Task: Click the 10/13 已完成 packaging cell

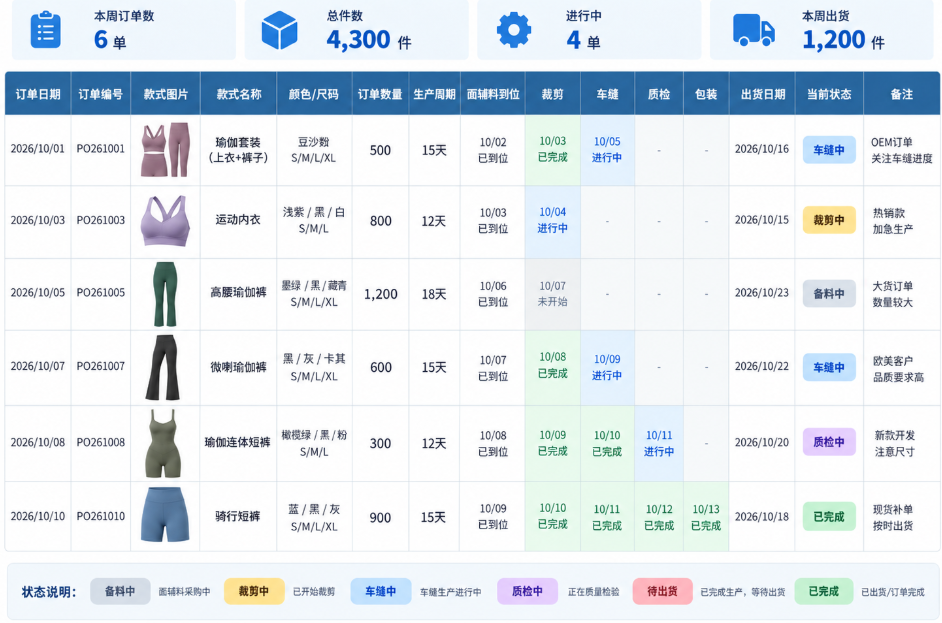Action: [x=706, y=517]
